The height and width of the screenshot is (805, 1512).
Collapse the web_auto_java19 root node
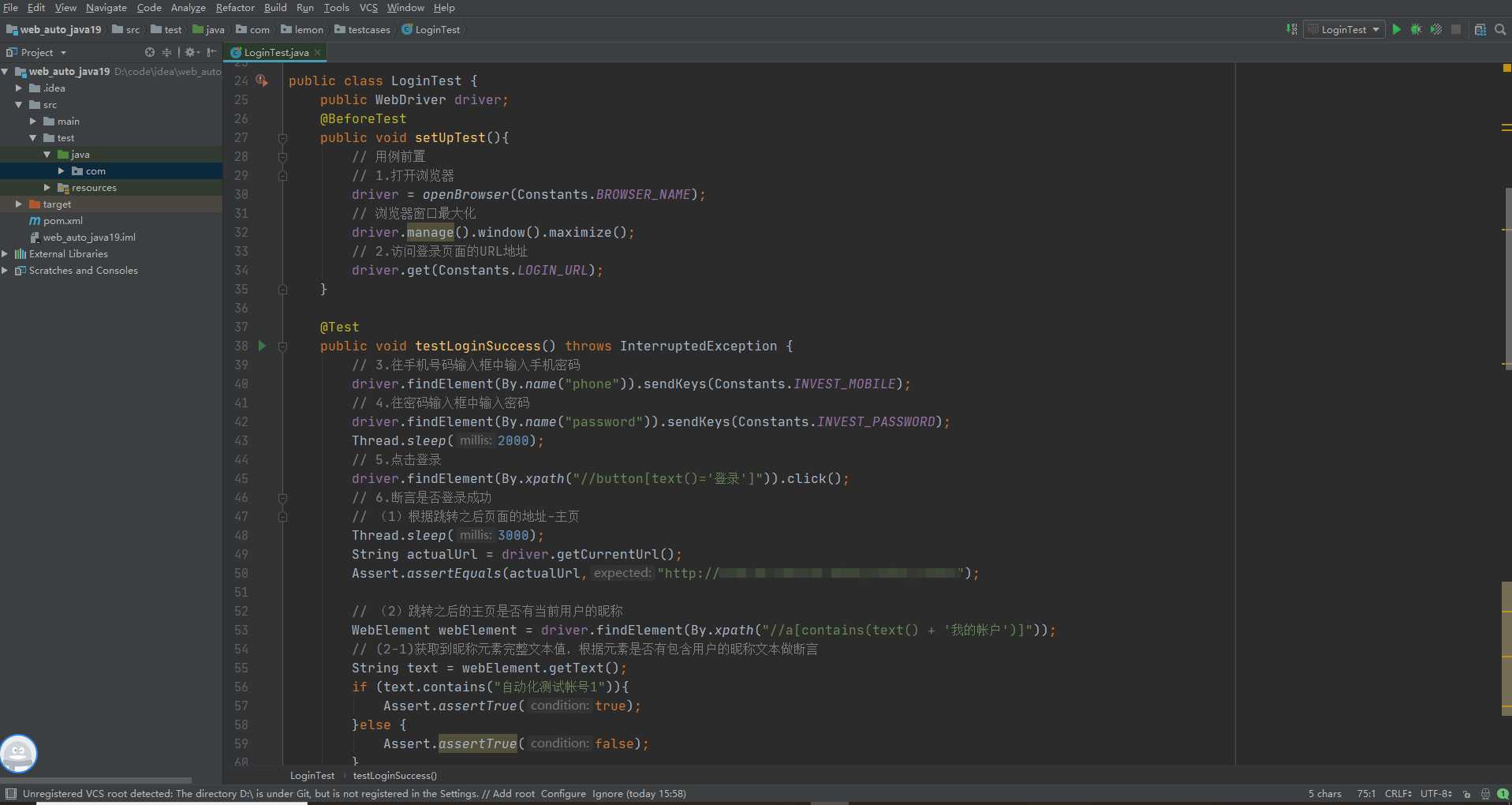pos(6,72)
